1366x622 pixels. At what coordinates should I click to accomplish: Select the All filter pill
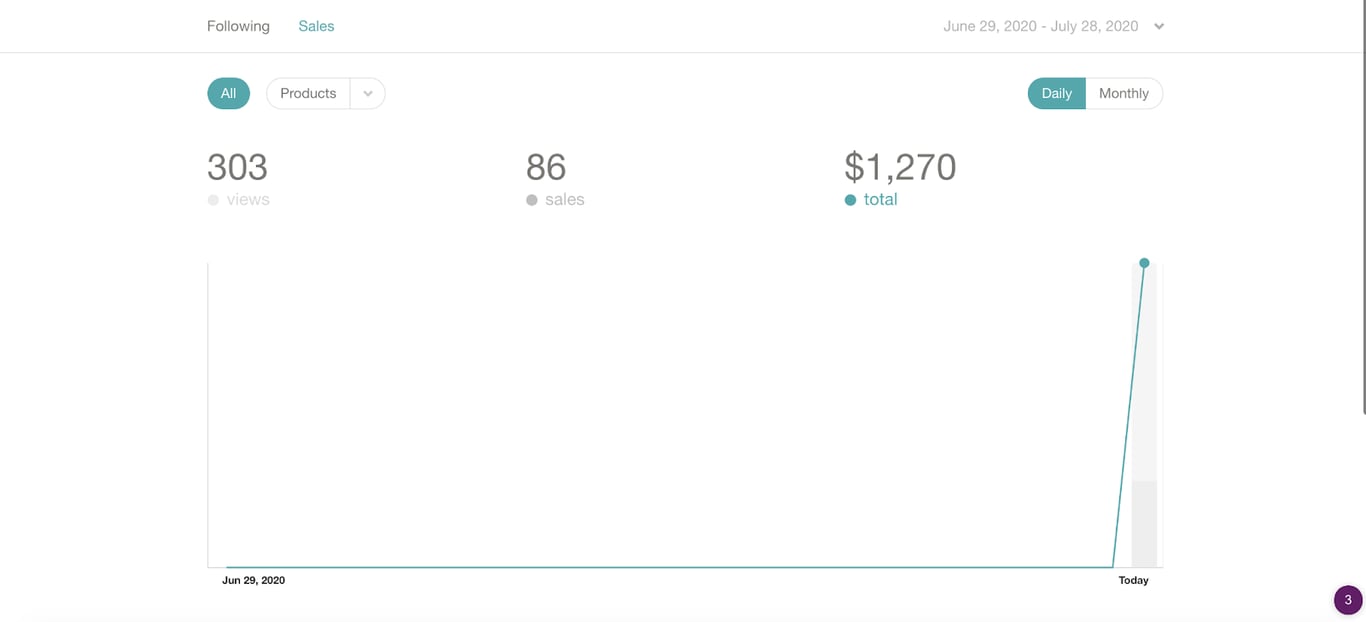pos(228,93)
